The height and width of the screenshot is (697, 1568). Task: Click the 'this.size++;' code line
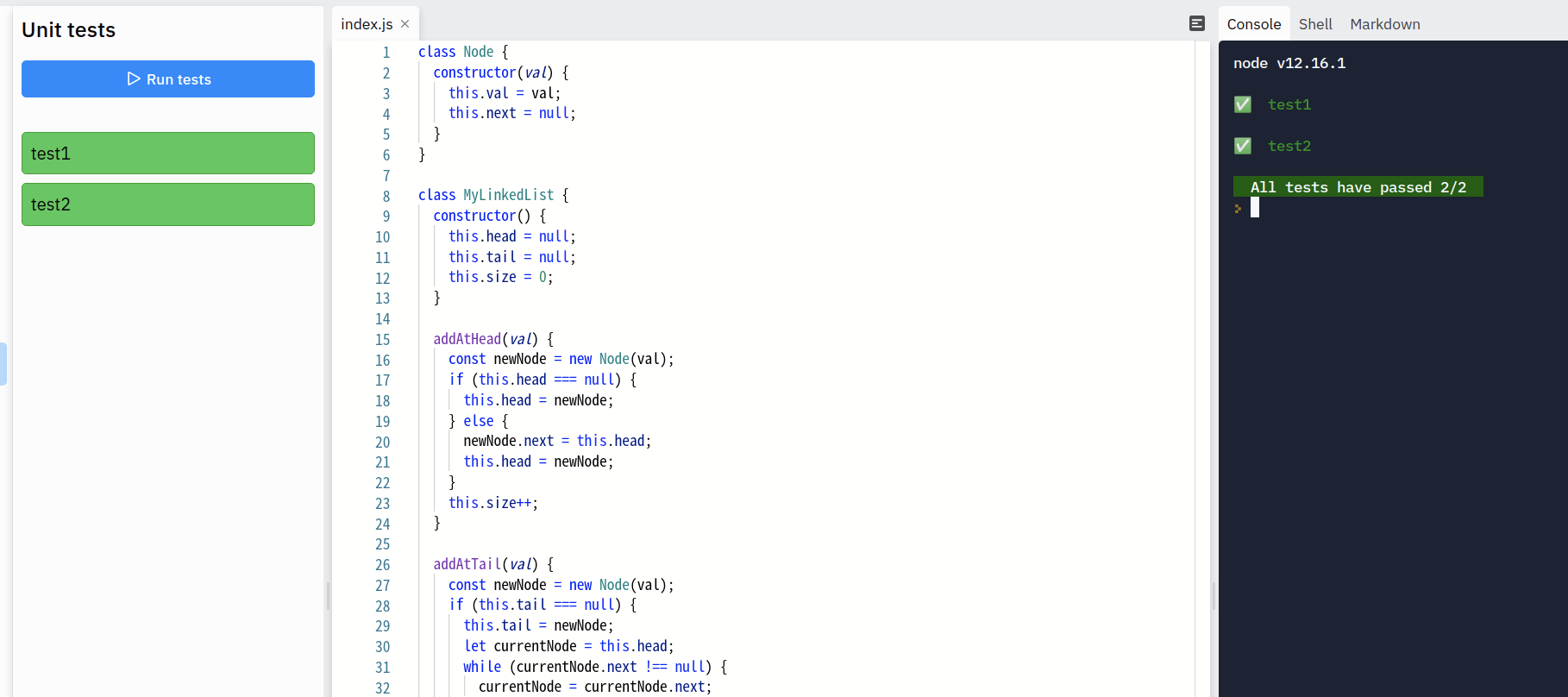(493, 503)
